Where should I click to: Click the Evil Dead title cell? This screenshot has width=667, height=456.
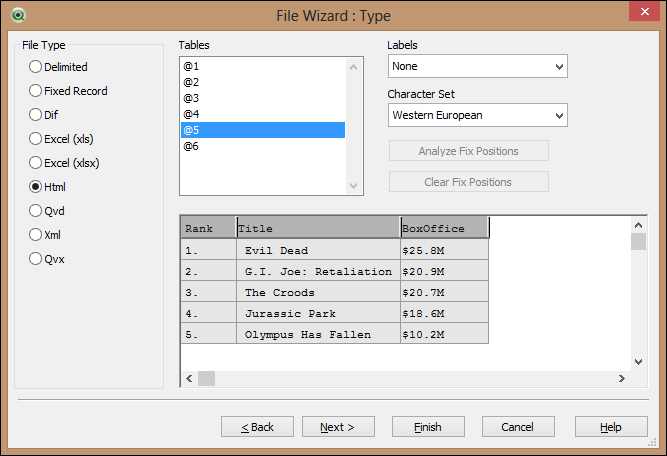click(x=319, y=251)
